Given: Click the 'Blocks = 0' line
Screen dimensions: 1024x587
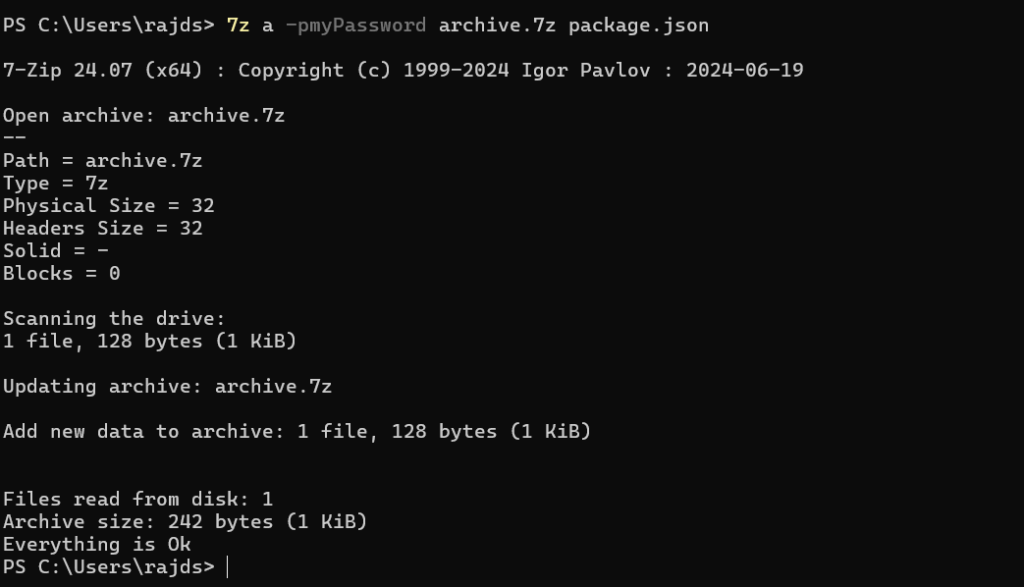Looking at the screenshot, I should tap(61, 273).
